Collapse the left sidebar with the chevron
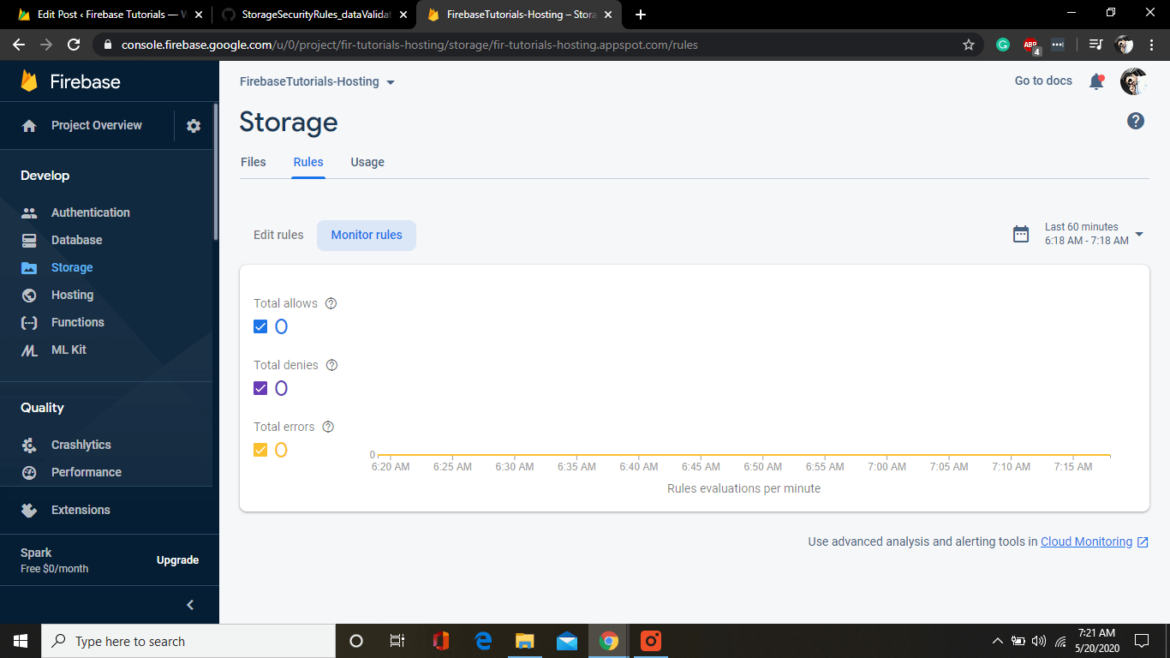Viewport: 1170px width, 658px height. pos(188,604)
